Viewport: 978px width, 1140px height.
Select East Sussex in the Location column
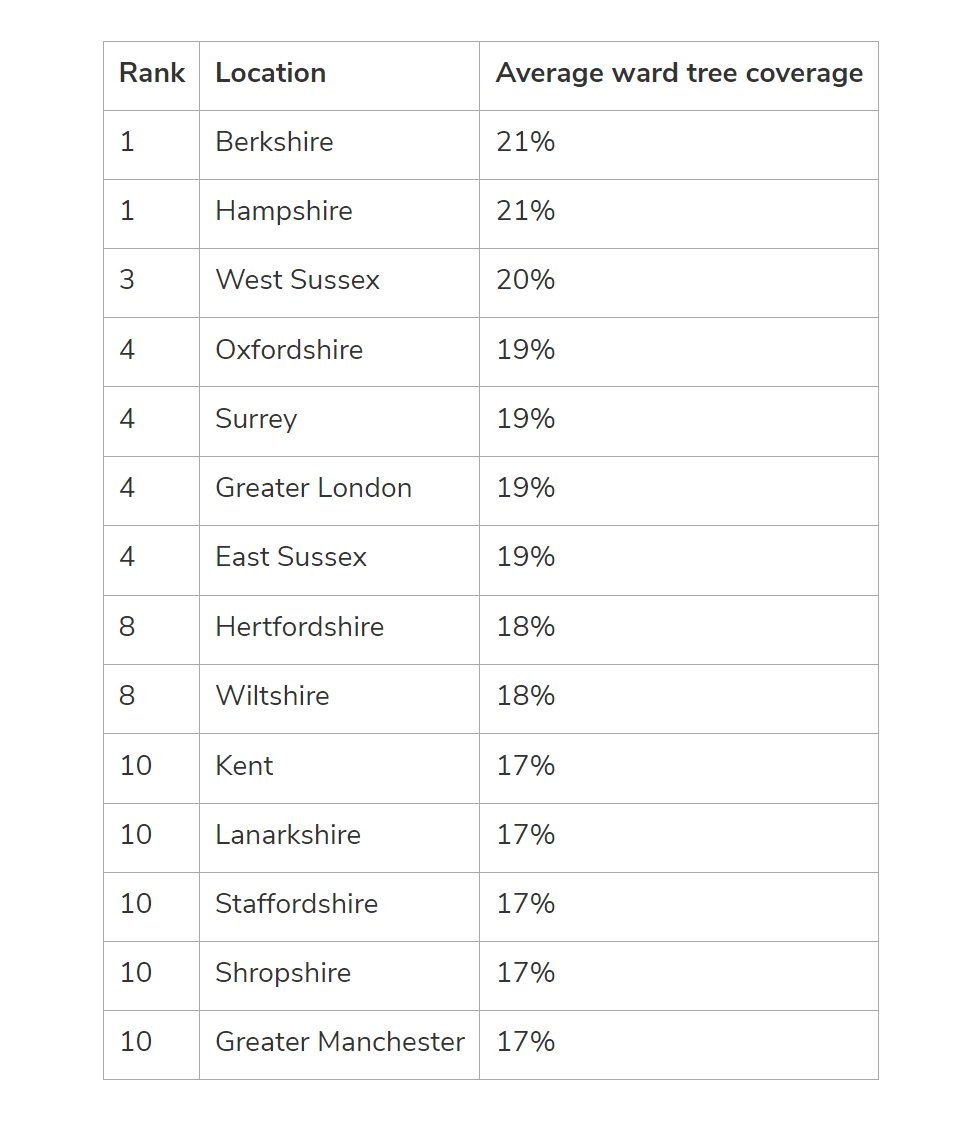tap(291, 557)
